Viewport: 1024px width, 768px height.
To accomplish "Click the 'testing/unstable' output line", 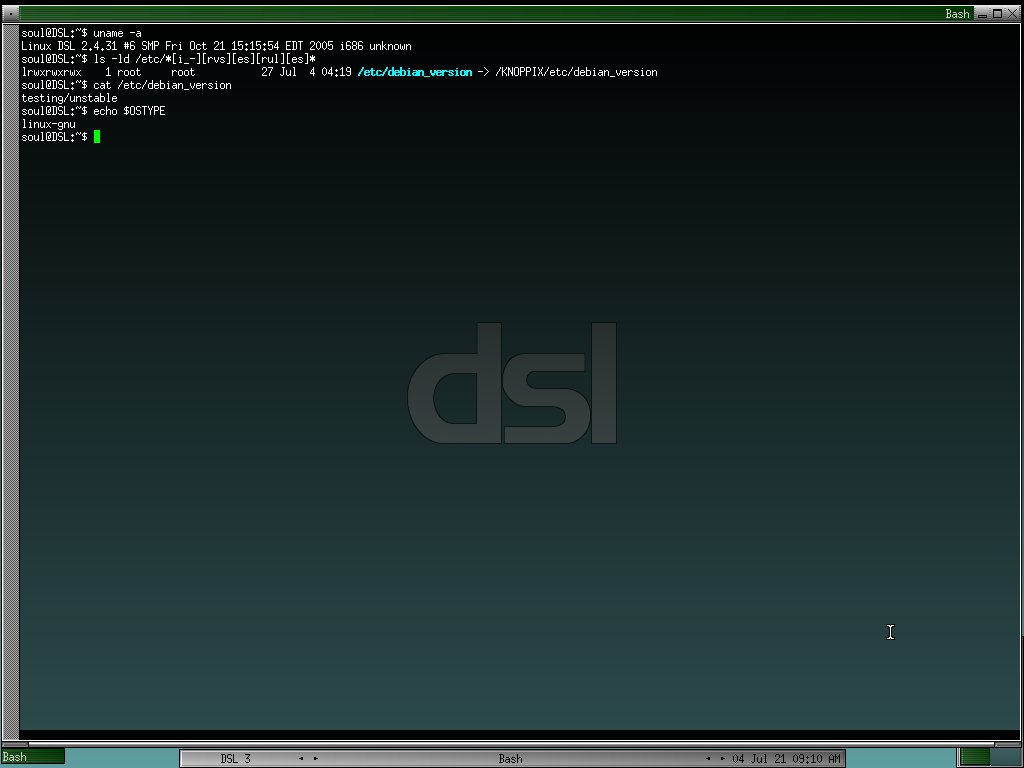I will click(69, 98).
